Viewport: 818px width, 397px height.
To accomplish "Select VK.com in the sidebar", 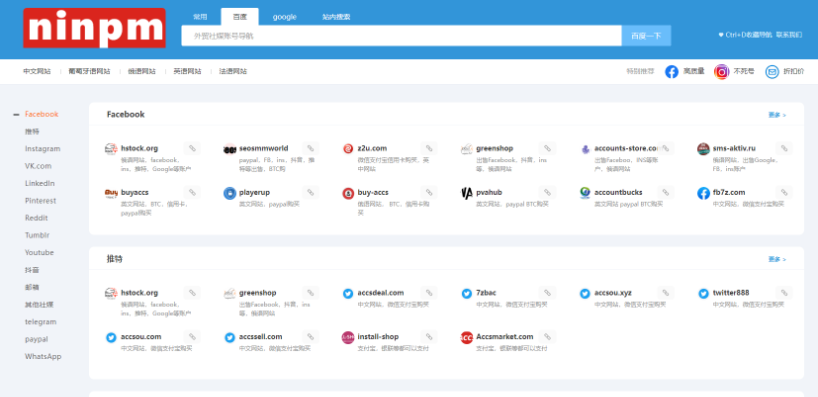I will click(x=38, y=166).
